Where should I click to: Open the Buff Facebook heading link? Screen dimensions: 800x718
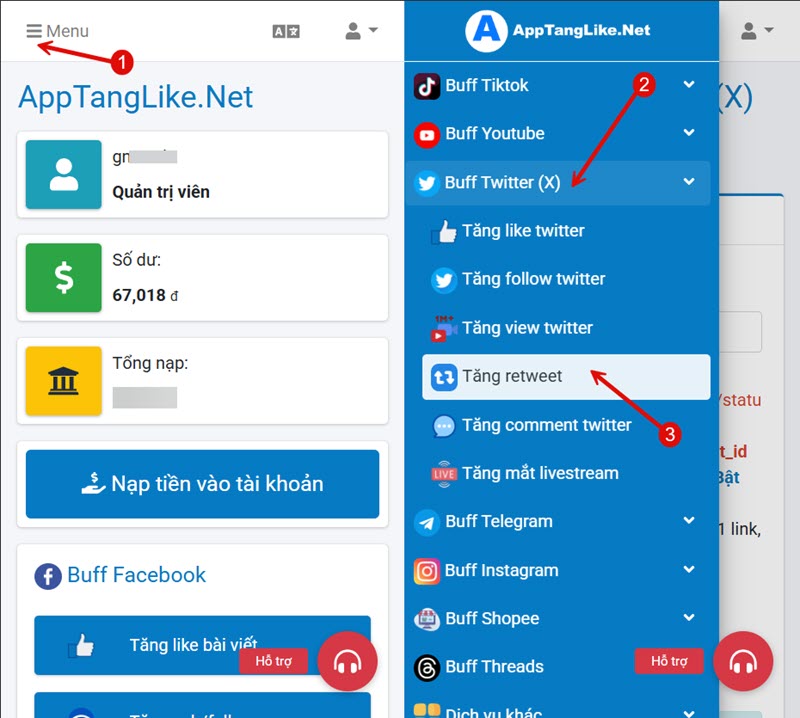click(136, 575)
